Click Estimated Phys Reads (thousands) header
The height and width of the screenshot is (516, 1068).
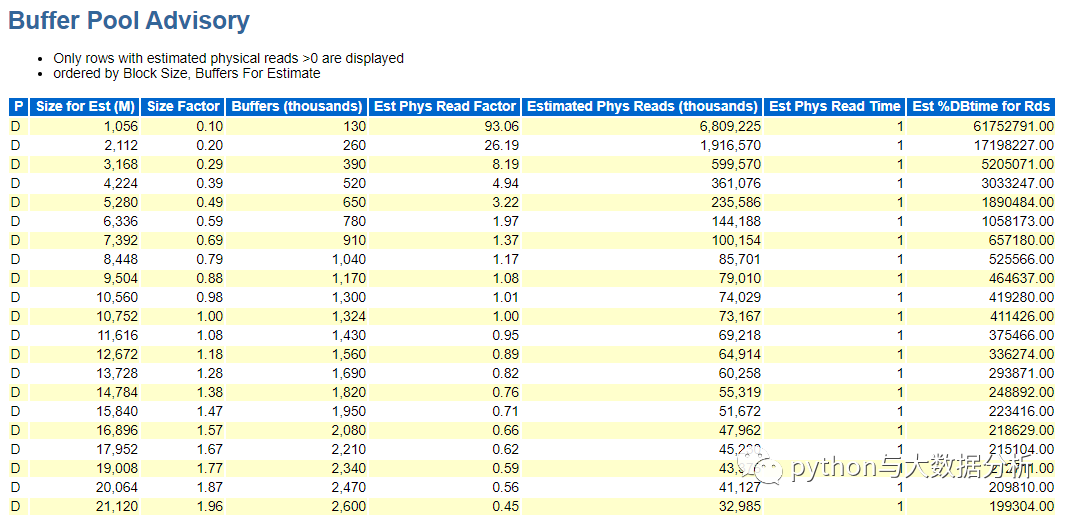642,106
